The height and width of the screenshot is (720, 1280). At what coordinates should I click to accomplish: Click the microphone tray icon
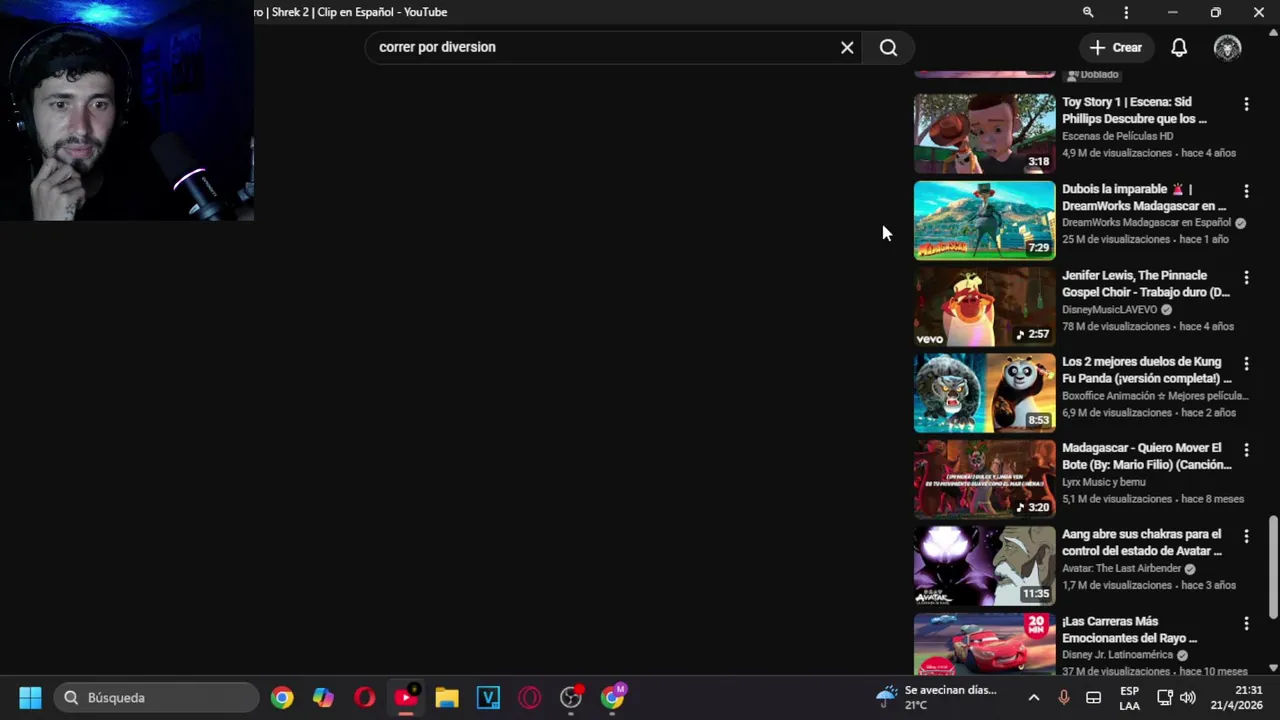[x=1064, y=698]
